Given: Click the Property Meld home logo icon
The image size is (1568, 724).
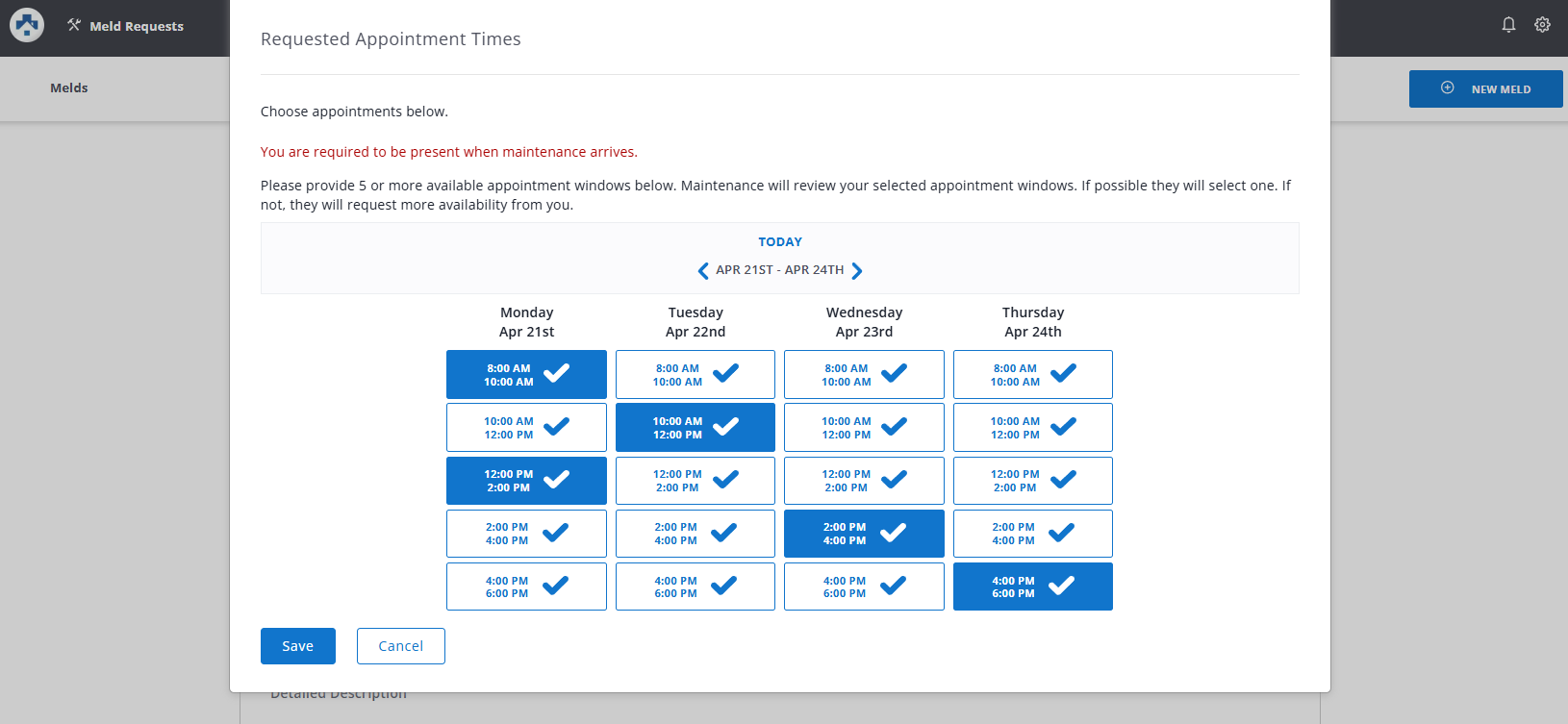Looking at the screenshot, I should pyautogui.click(x=27, y=25).
